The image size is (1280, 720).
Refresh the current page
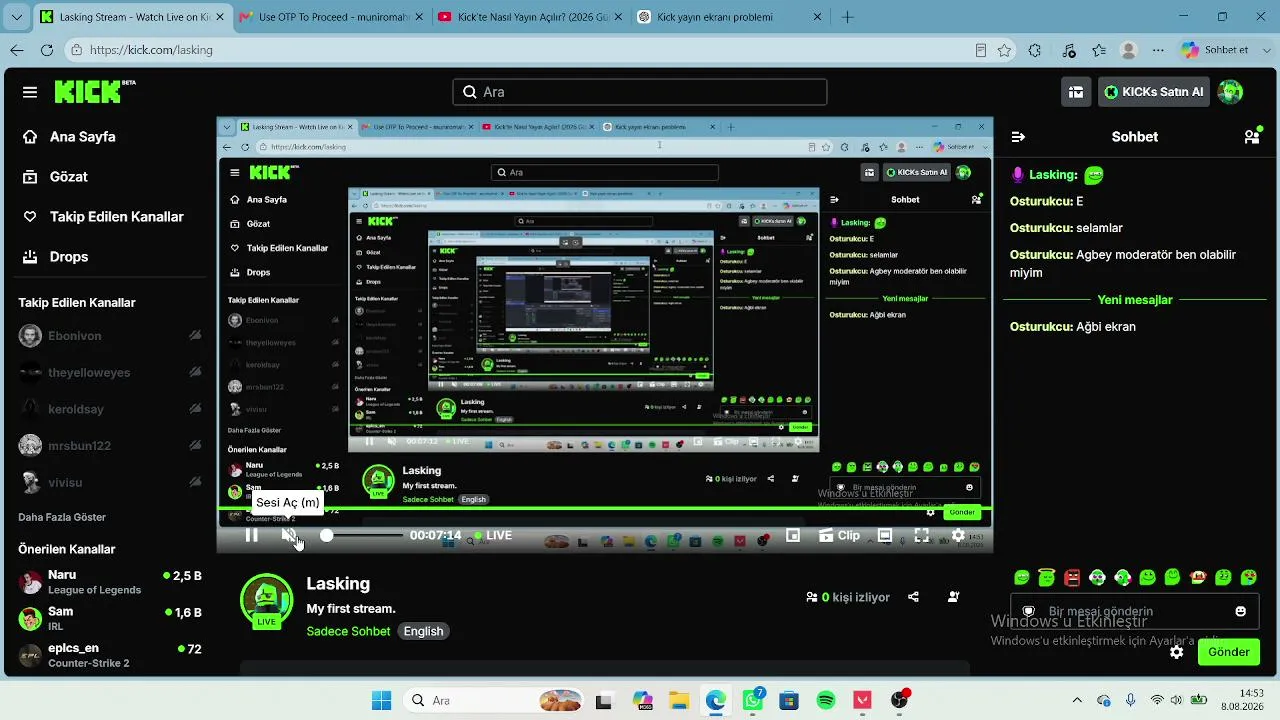point(47,50)
